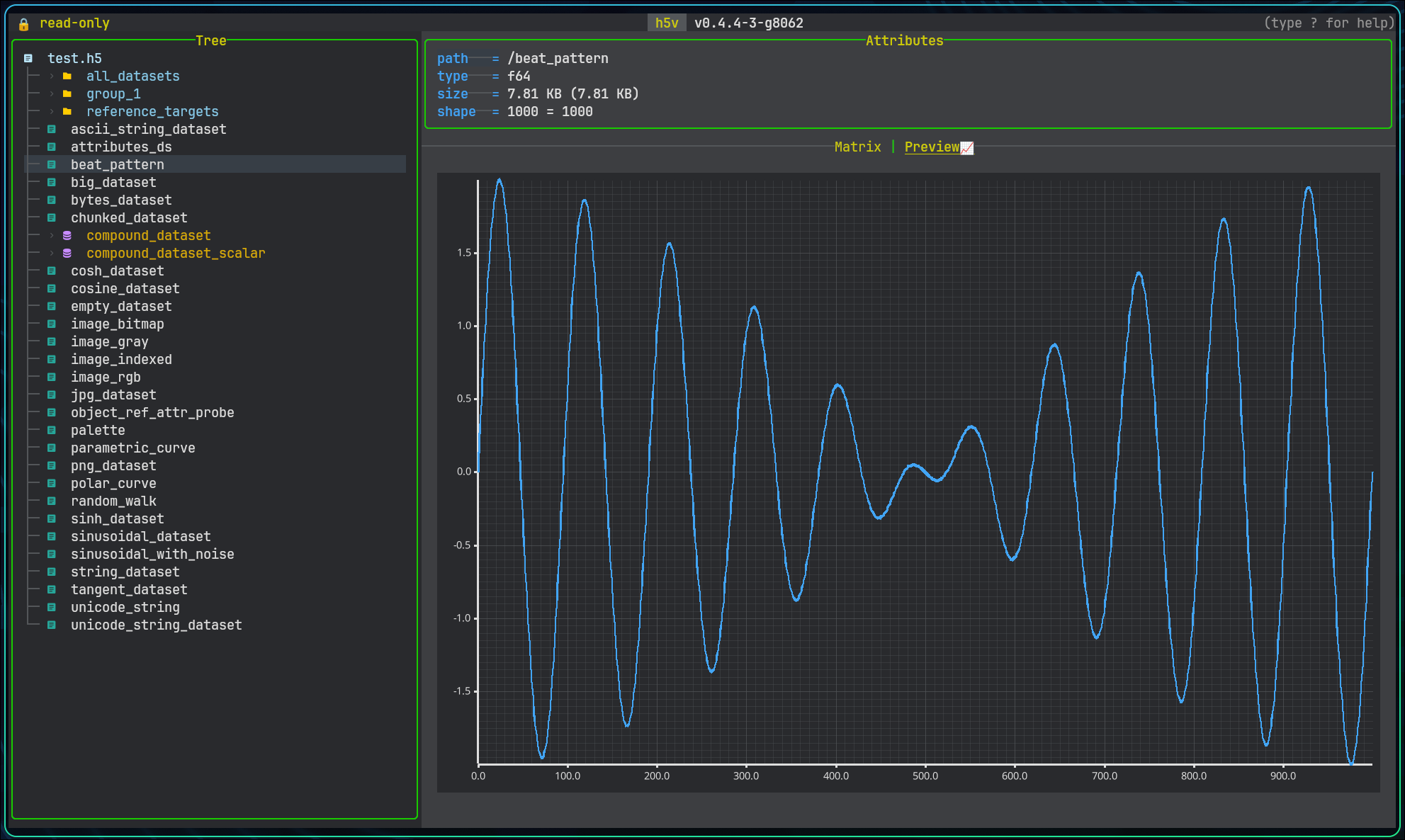Click the dataset icon beside big_dataset
This screenshot has width=1405, height=840.
tap(52, 182)
